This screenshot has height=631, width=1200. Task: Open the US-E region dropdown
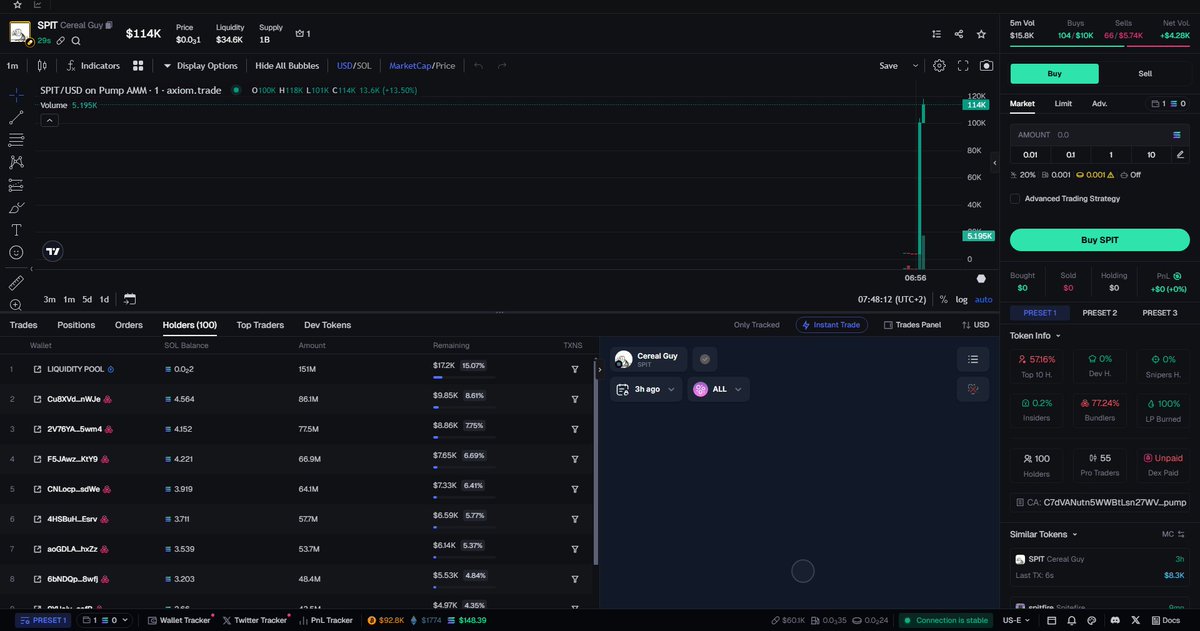coord(1017,620)
